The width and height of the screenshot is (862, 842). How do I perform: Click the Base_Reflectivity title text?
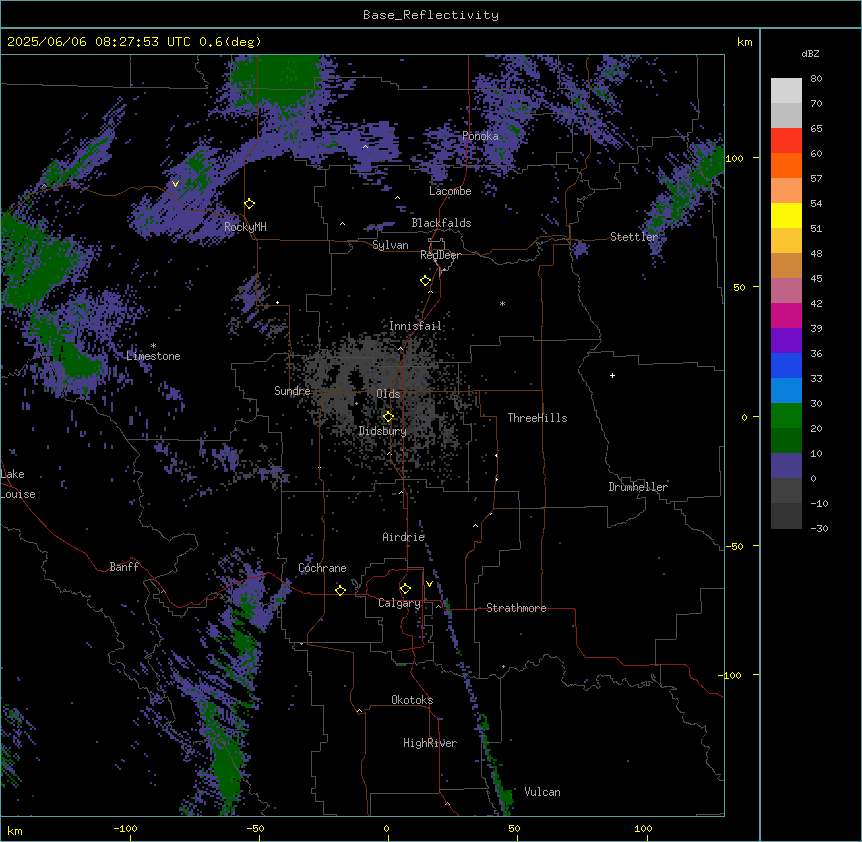click(430, 15)
